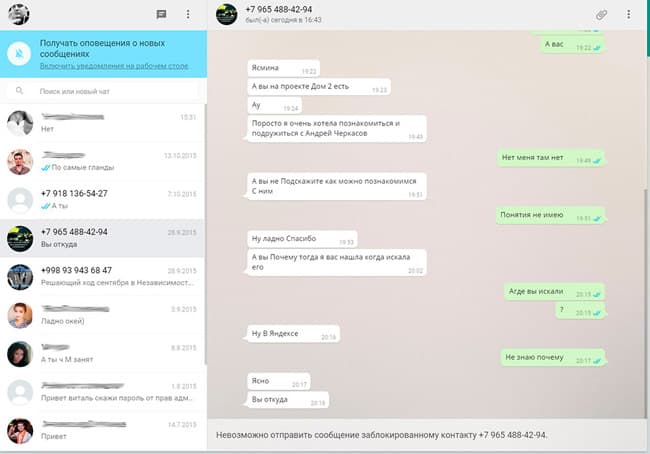
Task: Click the contact avatar in chat header
Action: pyautogui.click(x=226, y=14)
